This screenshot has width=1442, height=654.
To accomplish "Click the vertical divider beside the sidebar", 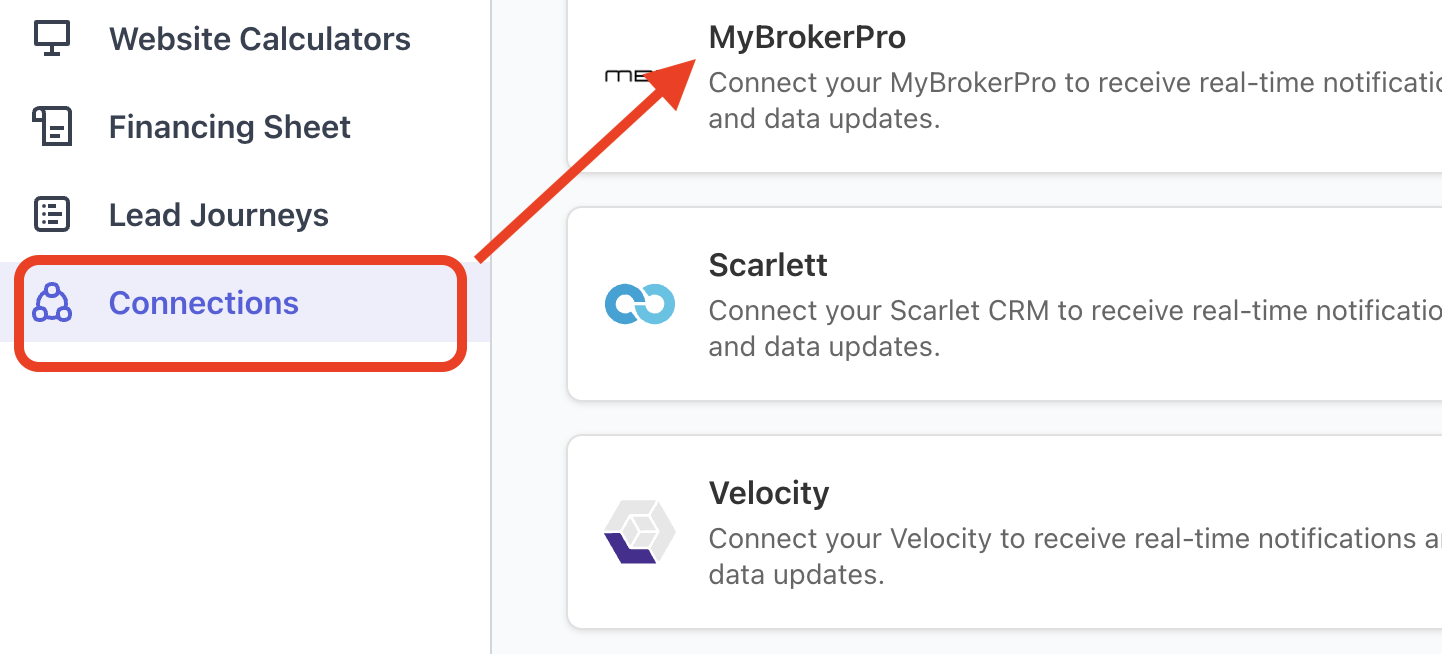I will tap(491, 450).
